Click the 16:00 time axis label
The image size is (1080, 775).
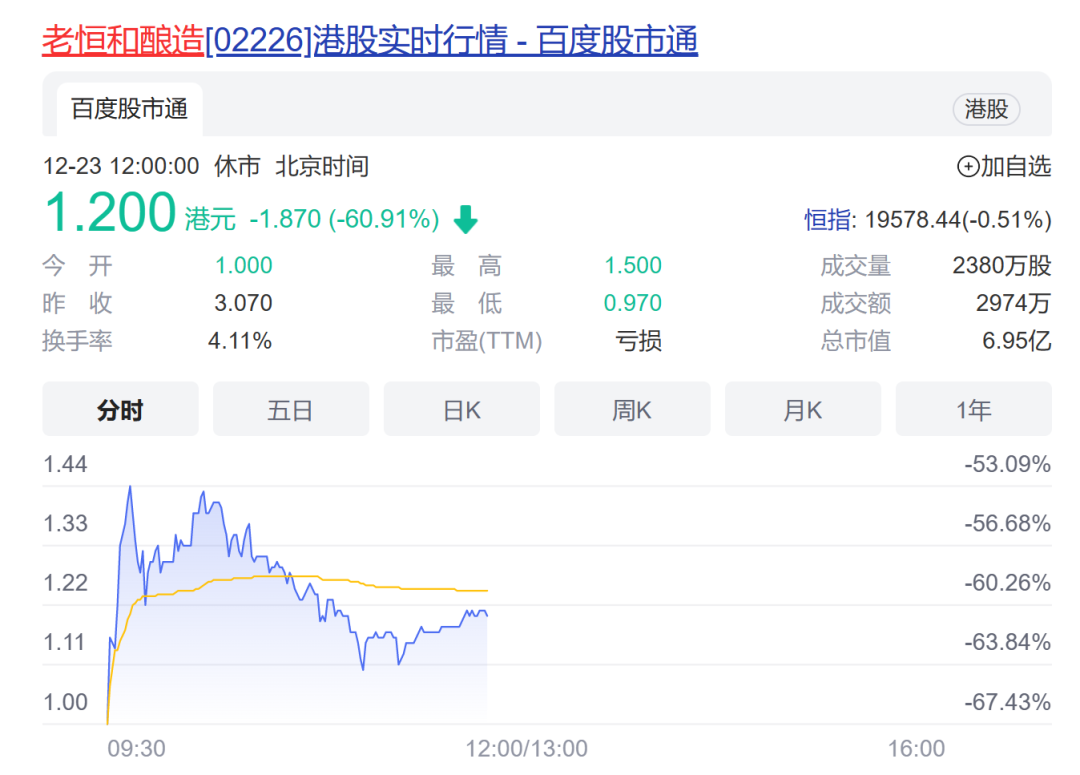[916, 748]
